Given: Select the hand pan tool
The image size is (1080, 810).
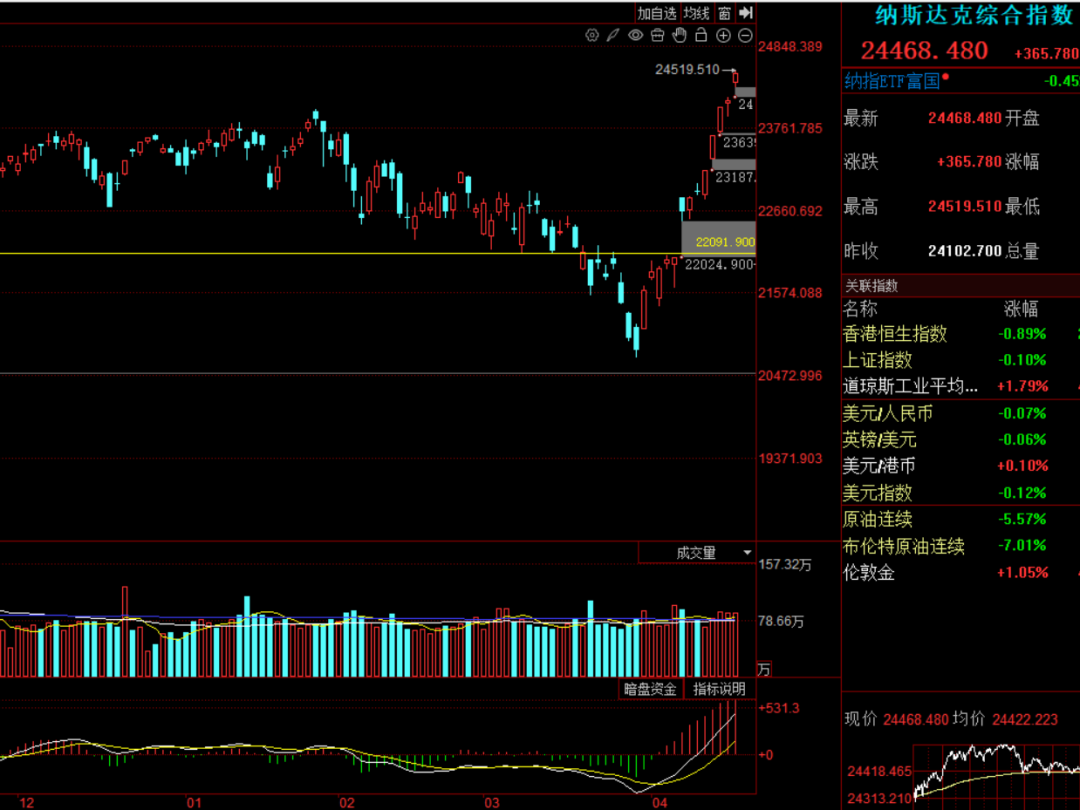Looking at the screenshot, I should click(679, 35).
